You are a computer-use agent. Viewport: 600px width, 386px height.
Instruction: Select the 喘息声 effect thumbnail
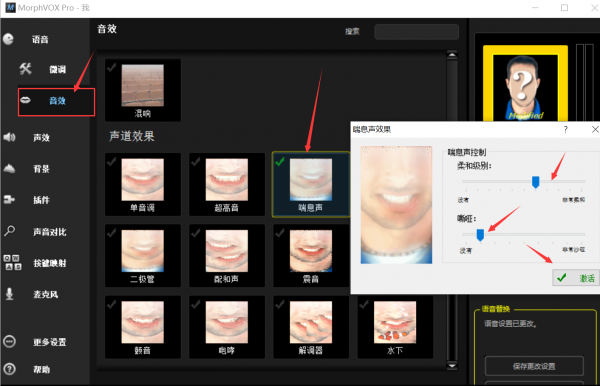[x=311, y=179]
